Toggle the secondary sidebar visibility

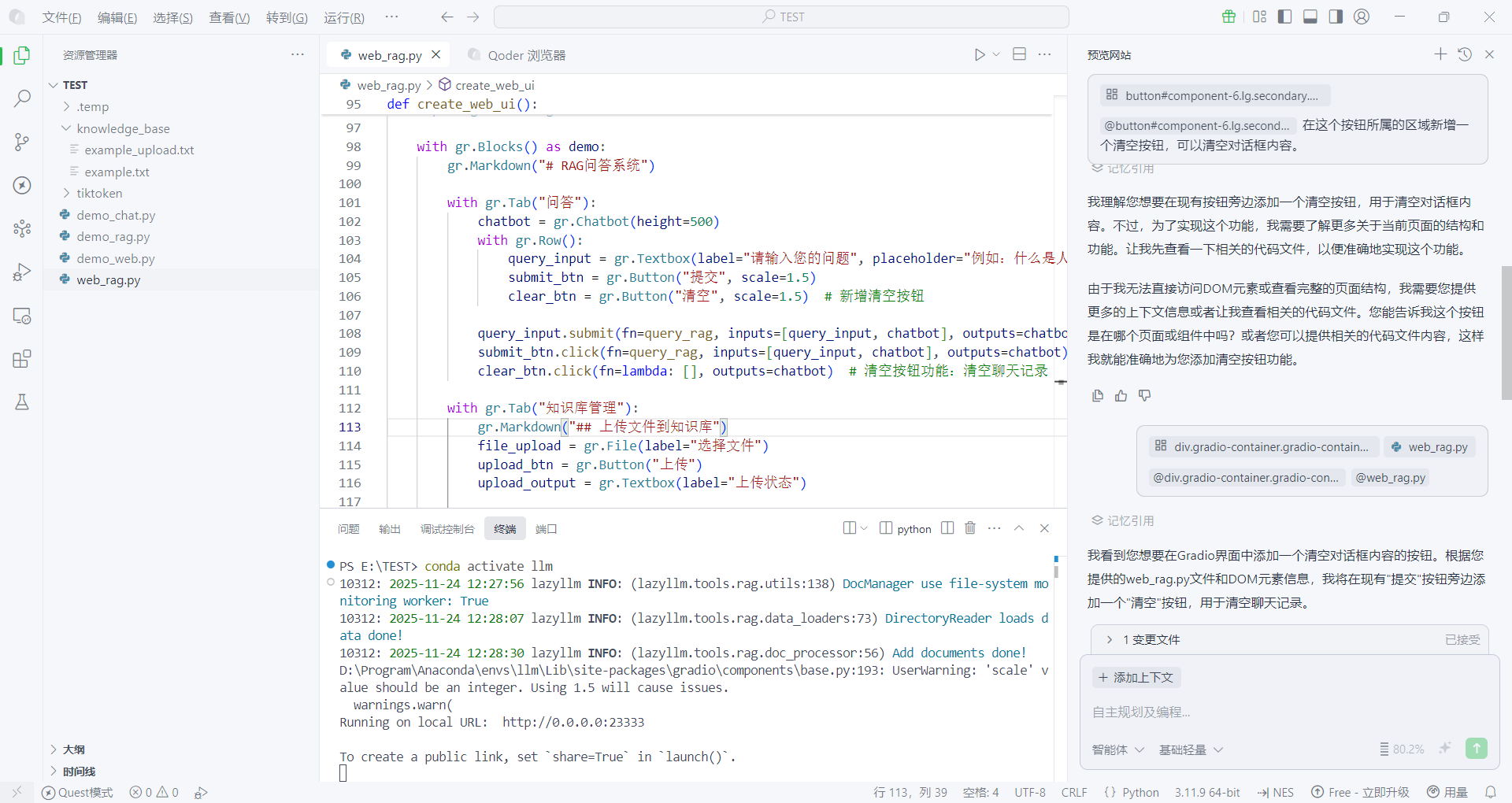pyautogui.click(x=1336, y=17)
